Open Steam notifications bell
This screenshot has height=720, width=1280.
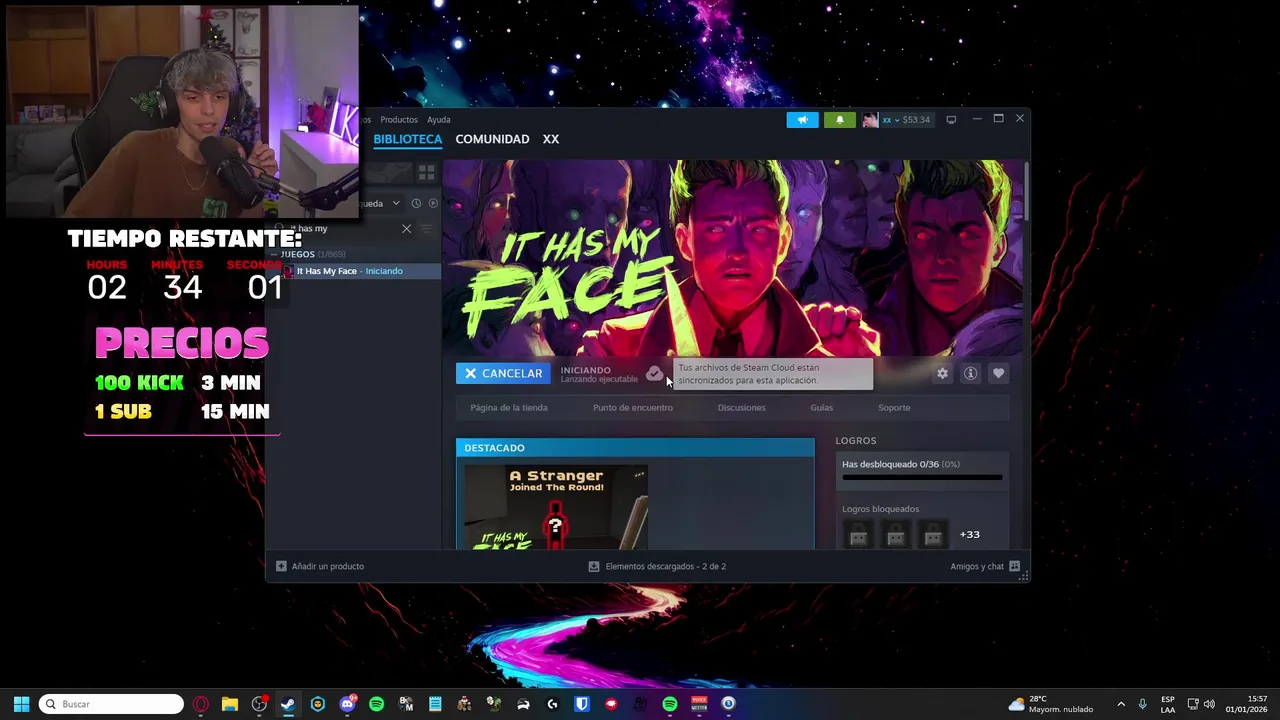click(x=839, y=120)
